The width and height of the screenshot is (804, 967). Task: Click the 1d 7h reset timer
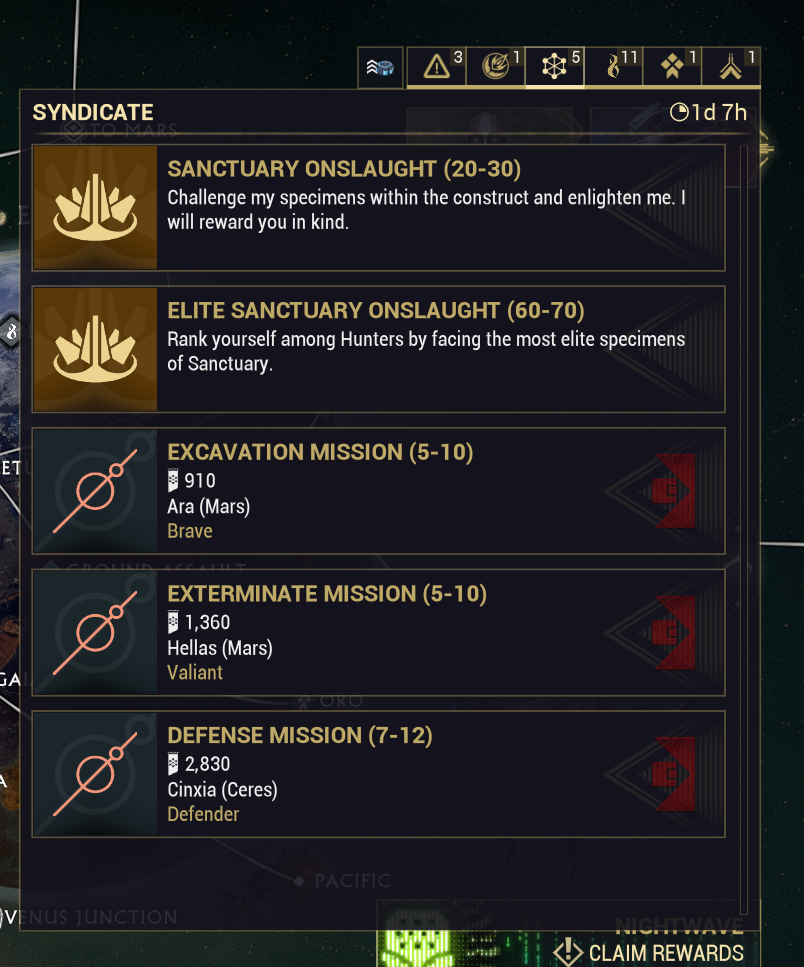(708, 112)
